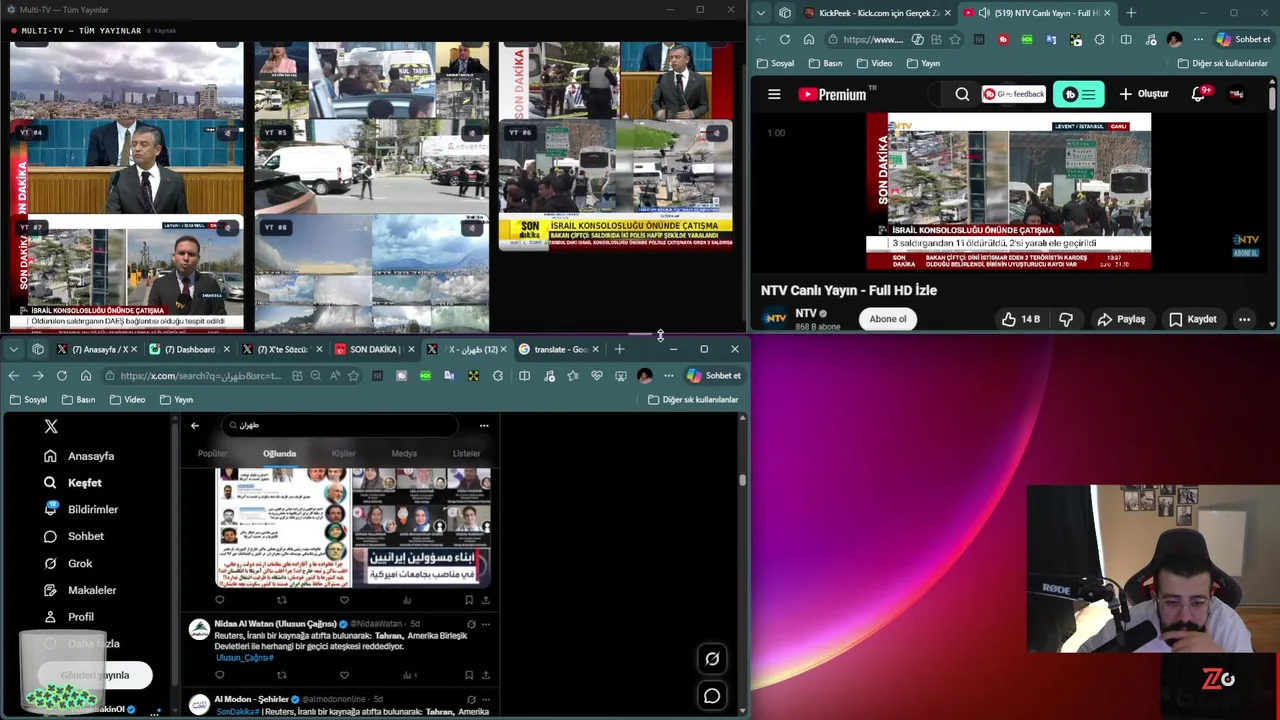Open YouTube account avatar menu
Screen dimensions: 1280x720
[x=1237, y=94]
